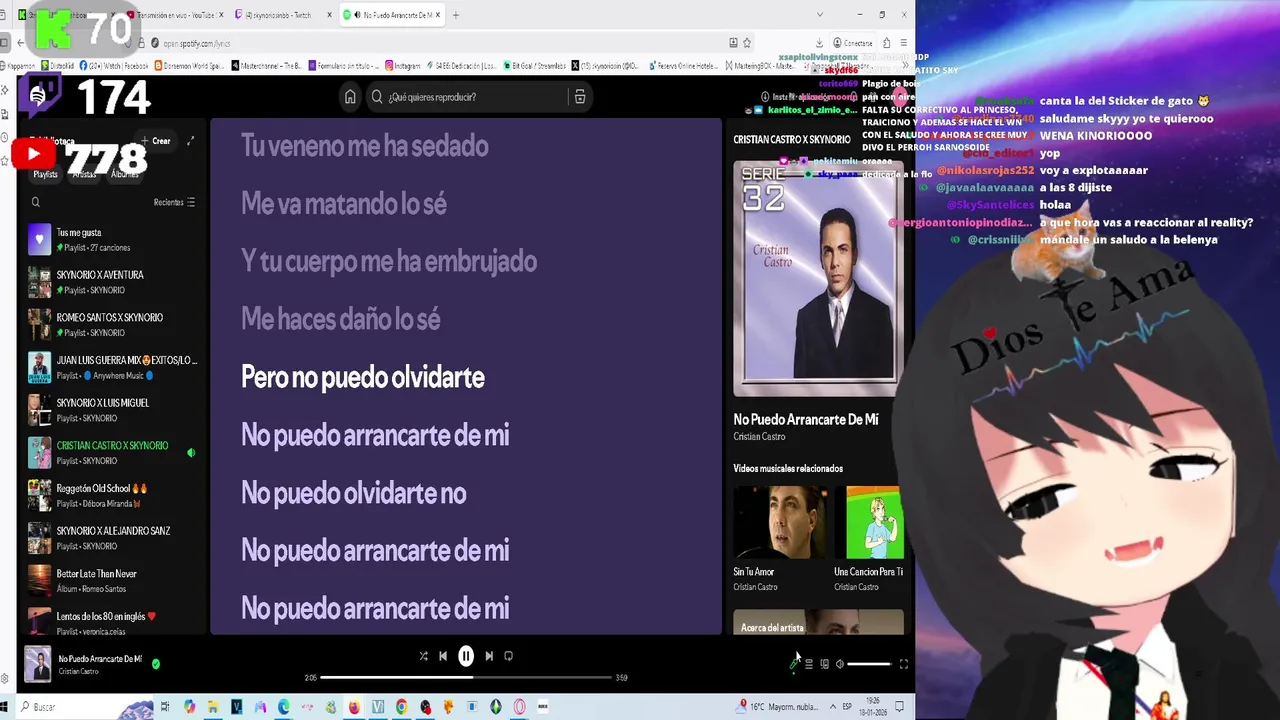Go to Spotify home
The height and width of the screenshot is (720, 1280).
tap(350, 97)
